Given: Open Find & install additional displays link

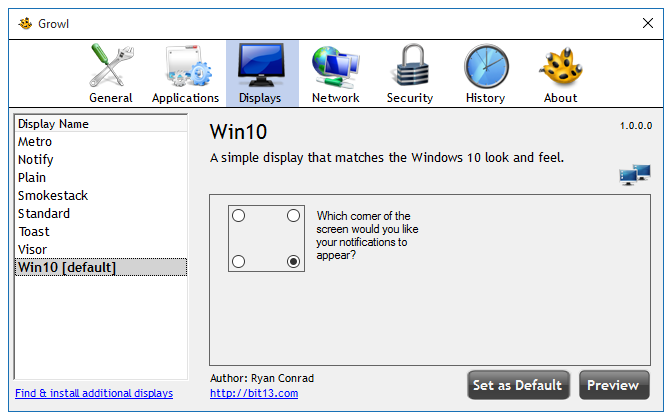Looking at the screenshot, I should 94,393.
